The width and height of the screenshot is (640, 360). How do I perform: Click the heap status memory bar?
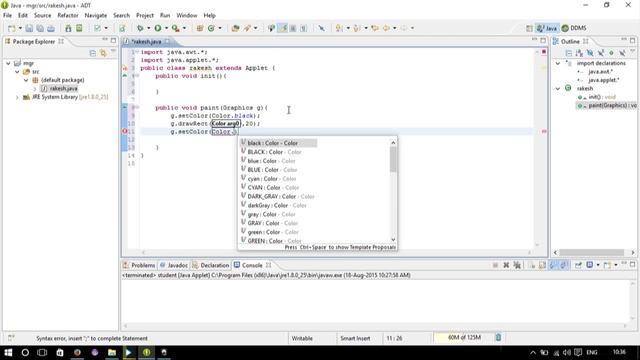coord(463,338)
